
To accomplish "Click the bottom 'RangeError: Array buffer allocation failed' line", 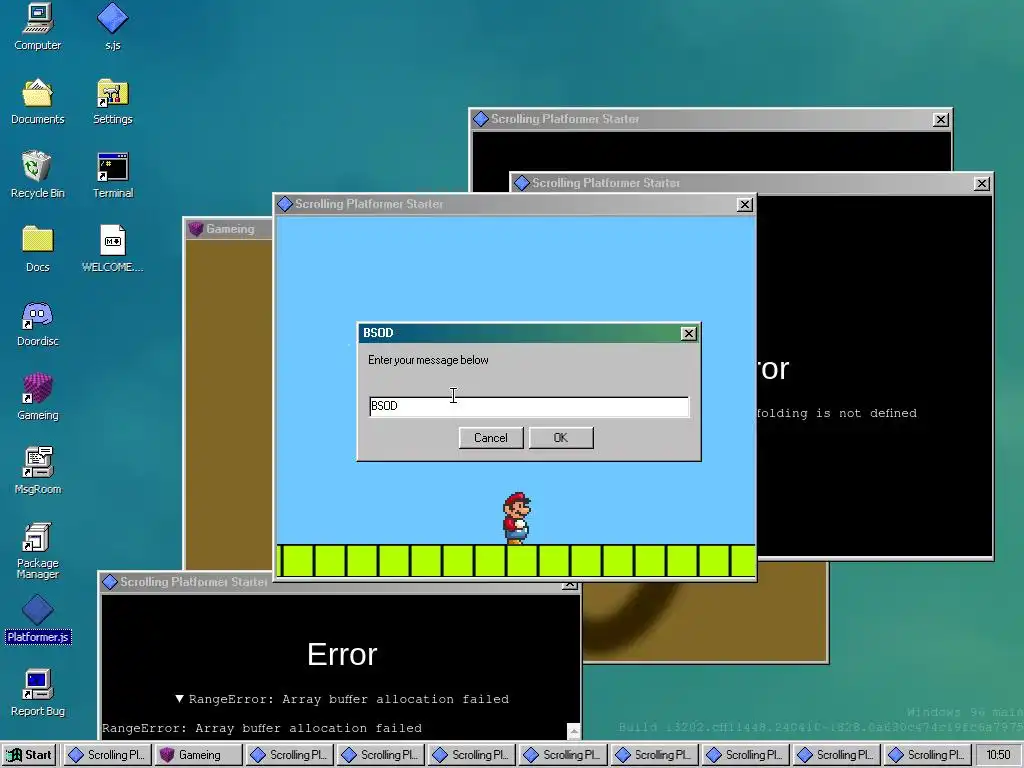I will point(262,728).
